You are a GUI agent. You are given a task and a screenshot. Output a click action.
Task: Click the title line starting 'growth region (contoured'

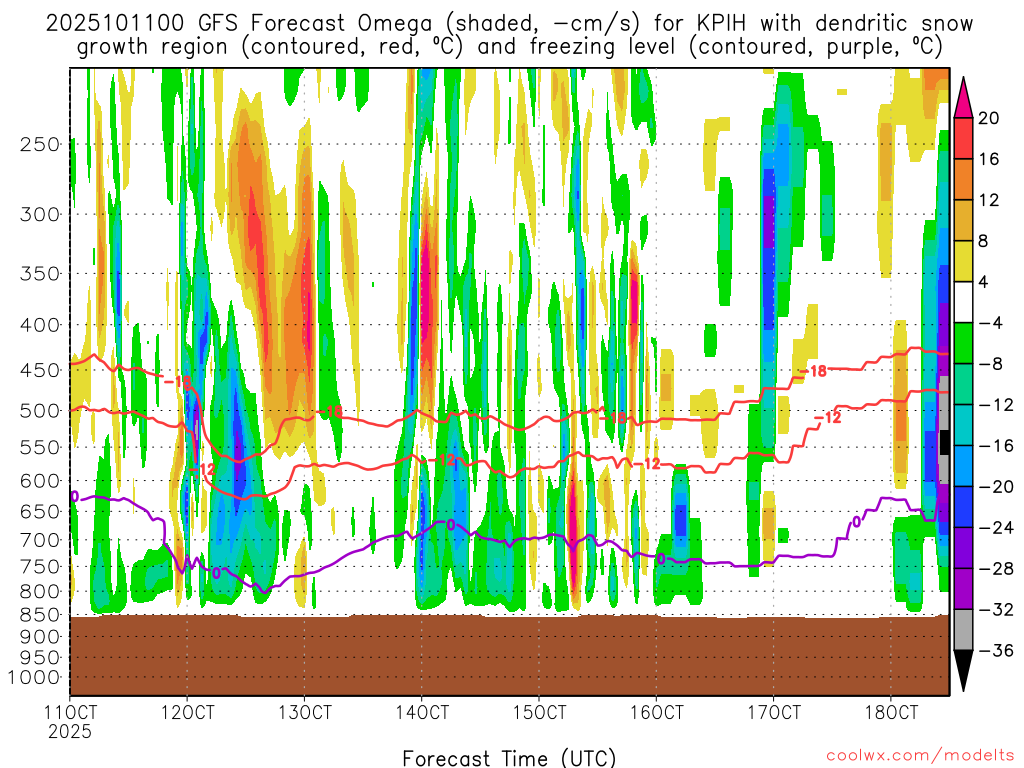509,47
